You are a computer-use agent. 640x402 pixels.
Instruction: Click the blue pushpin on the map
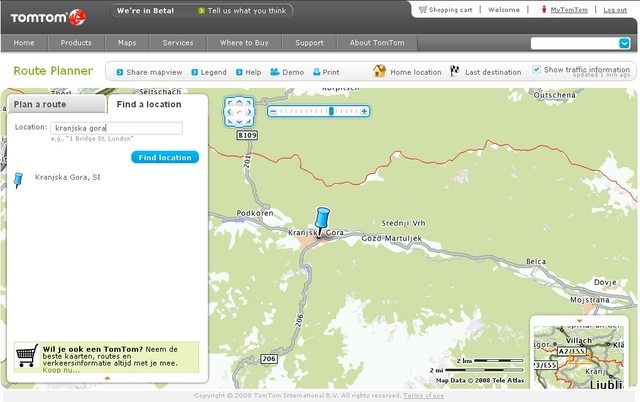pyautogui.click(x=322, y=222)
